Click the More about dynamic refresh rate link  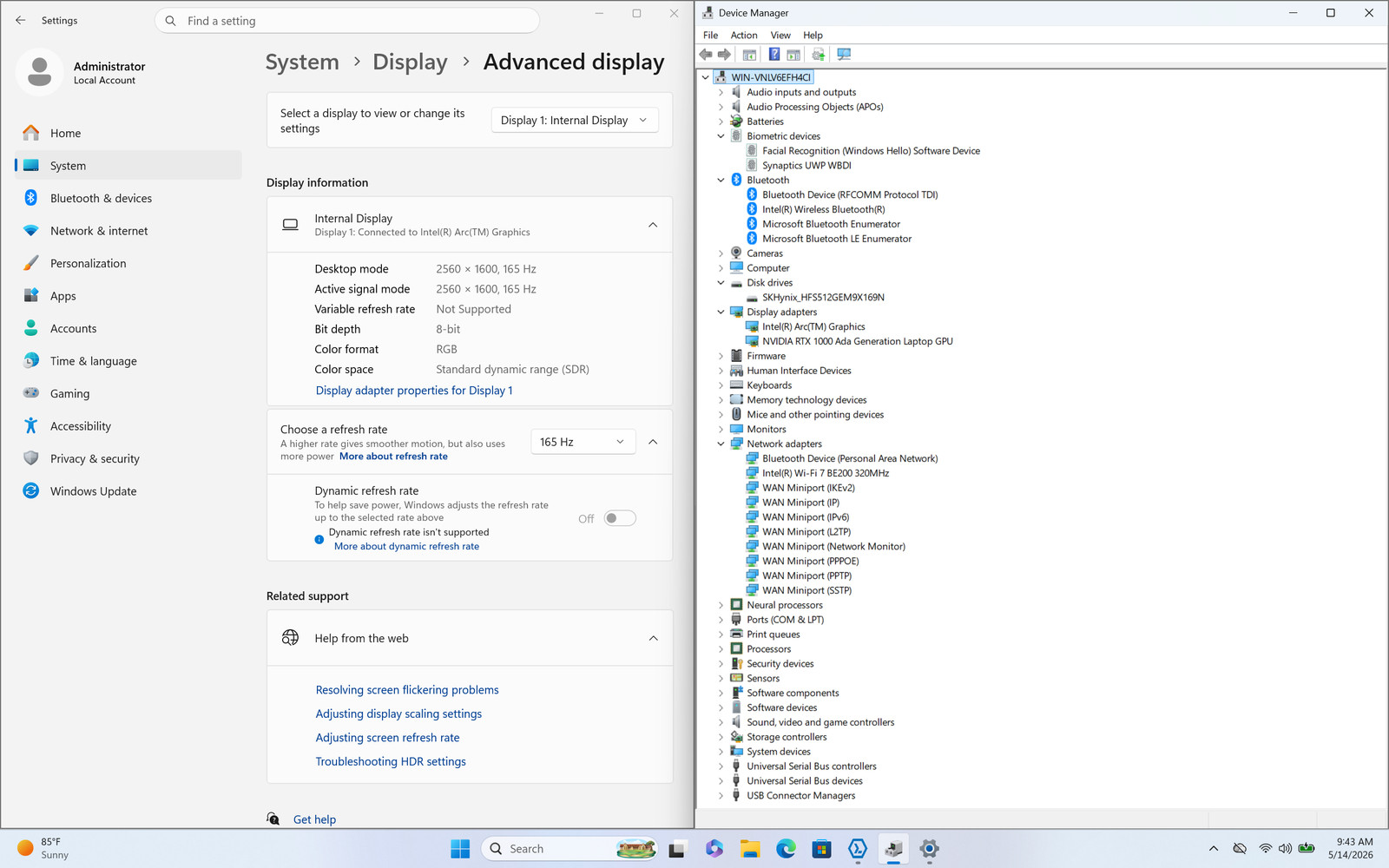pyautogui.click(x=406, y=547)
